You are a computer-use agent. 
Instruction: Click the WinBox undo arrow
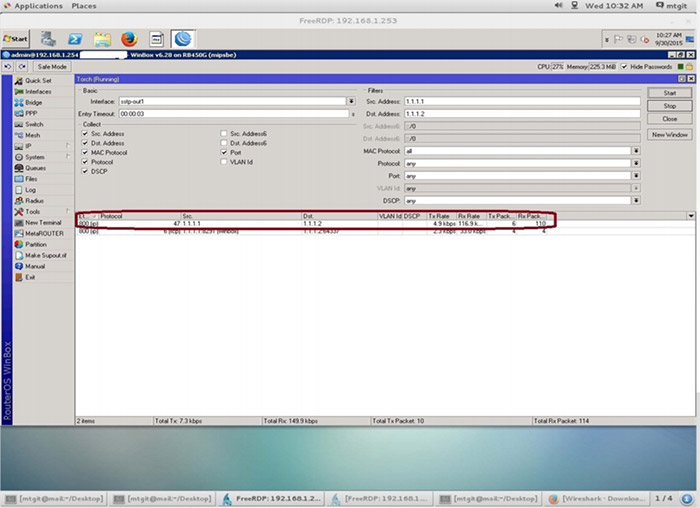tap(8, 67)
